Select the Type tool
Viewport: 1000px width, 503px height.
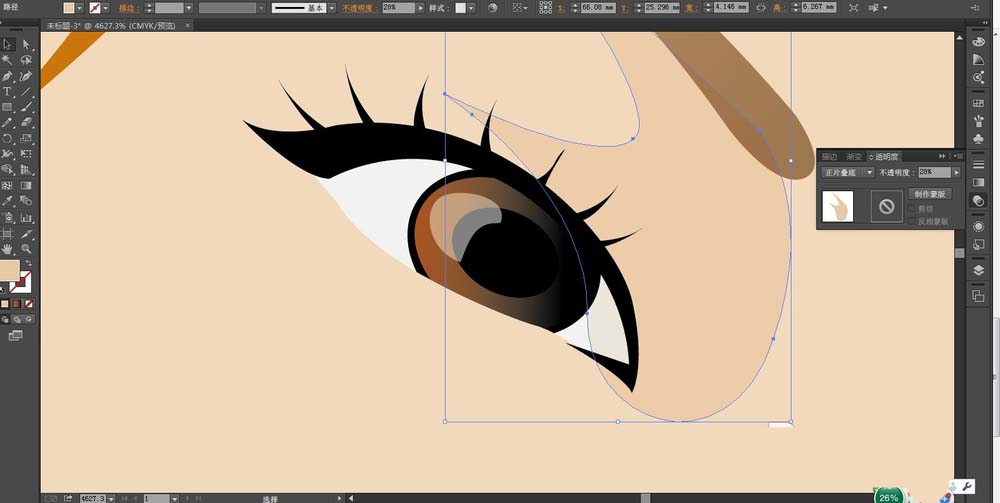click(7, 92)
